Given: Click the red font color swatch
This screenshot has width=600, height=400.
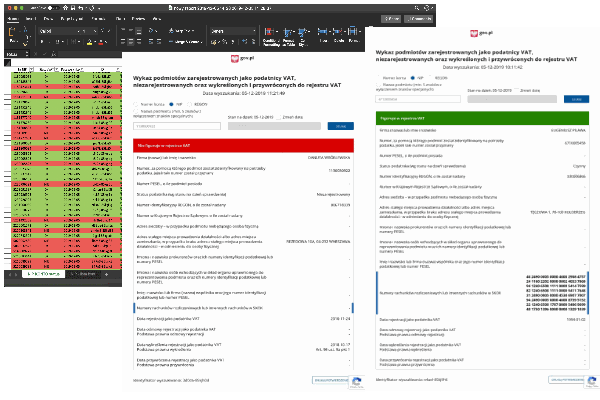Looking at the screenshot, I should click(x=103, y=43).
